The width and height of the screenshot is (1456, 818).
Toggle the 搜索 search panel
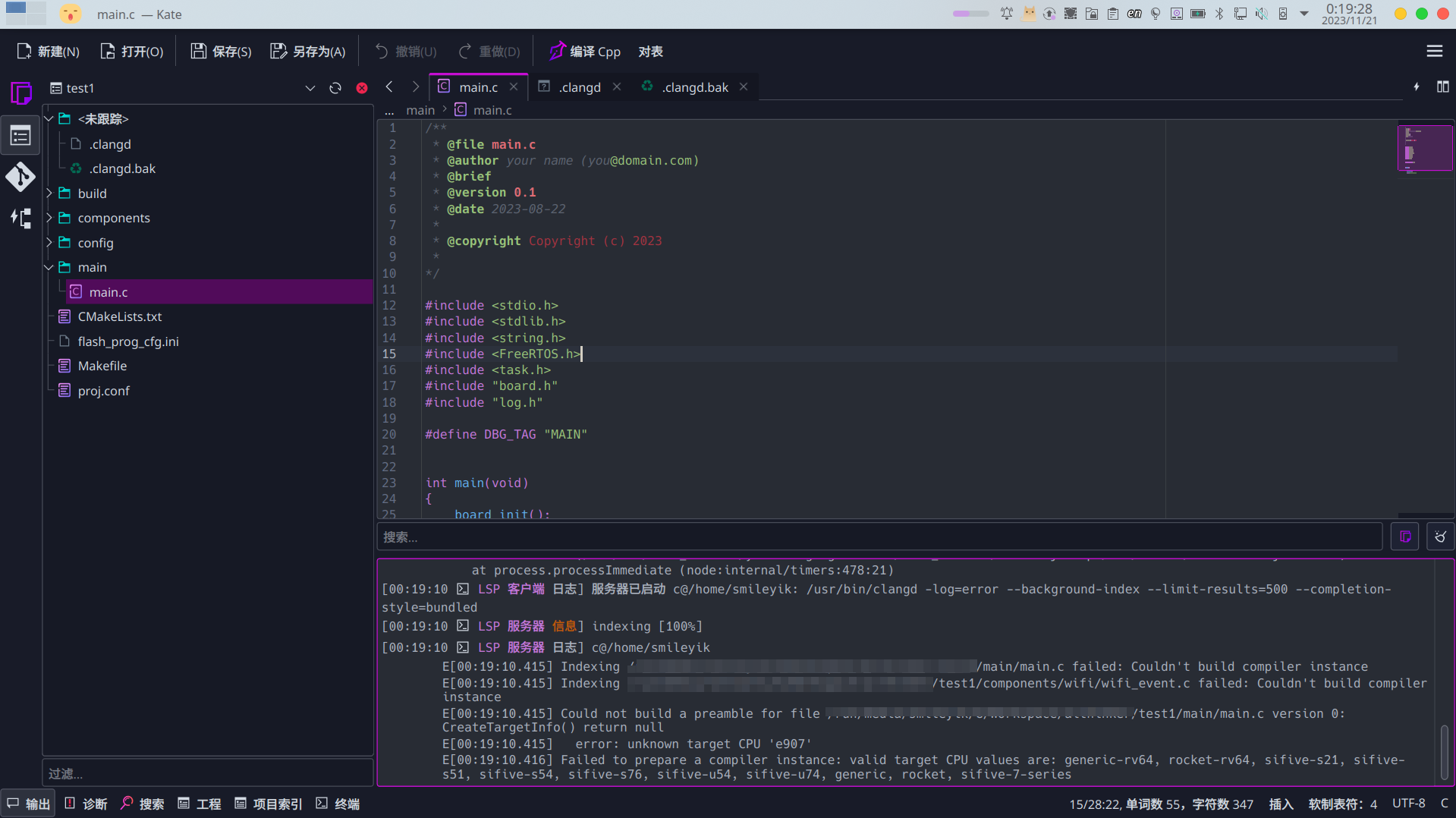coord(143,804)
